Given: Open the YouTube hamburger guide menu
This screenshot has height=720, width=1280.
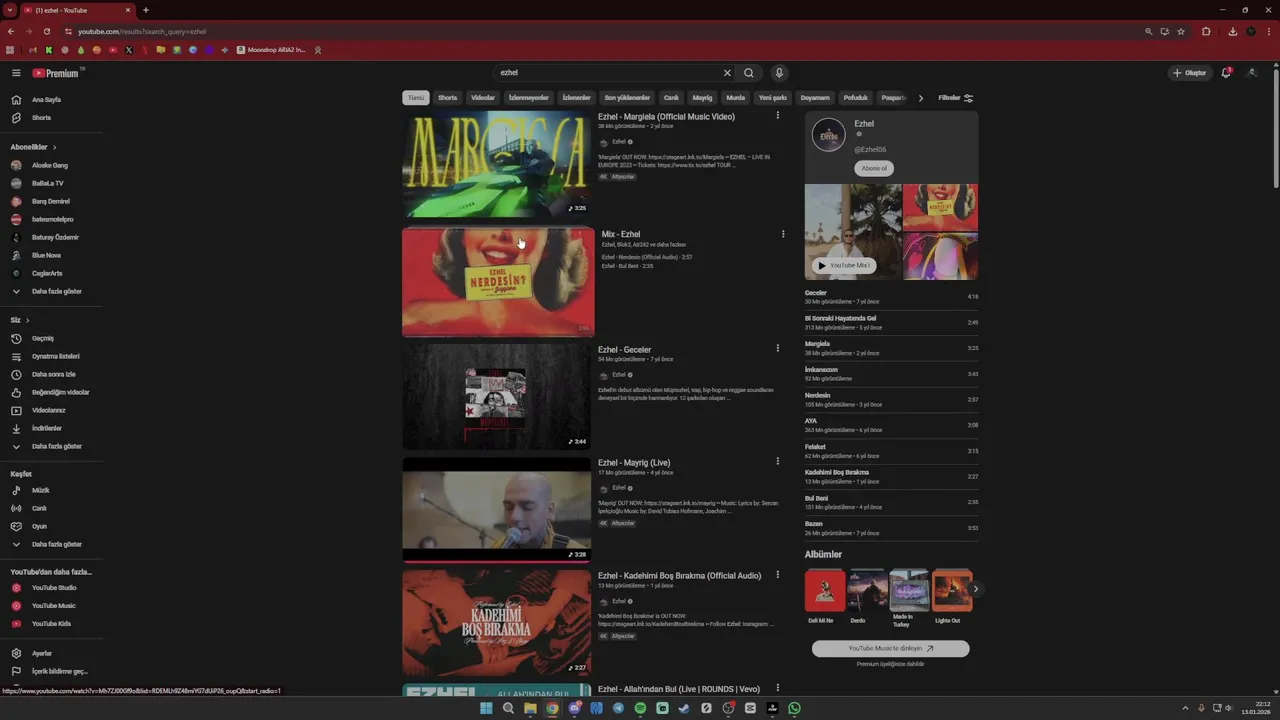Looking at the screenshot, I should click(16, 73).
